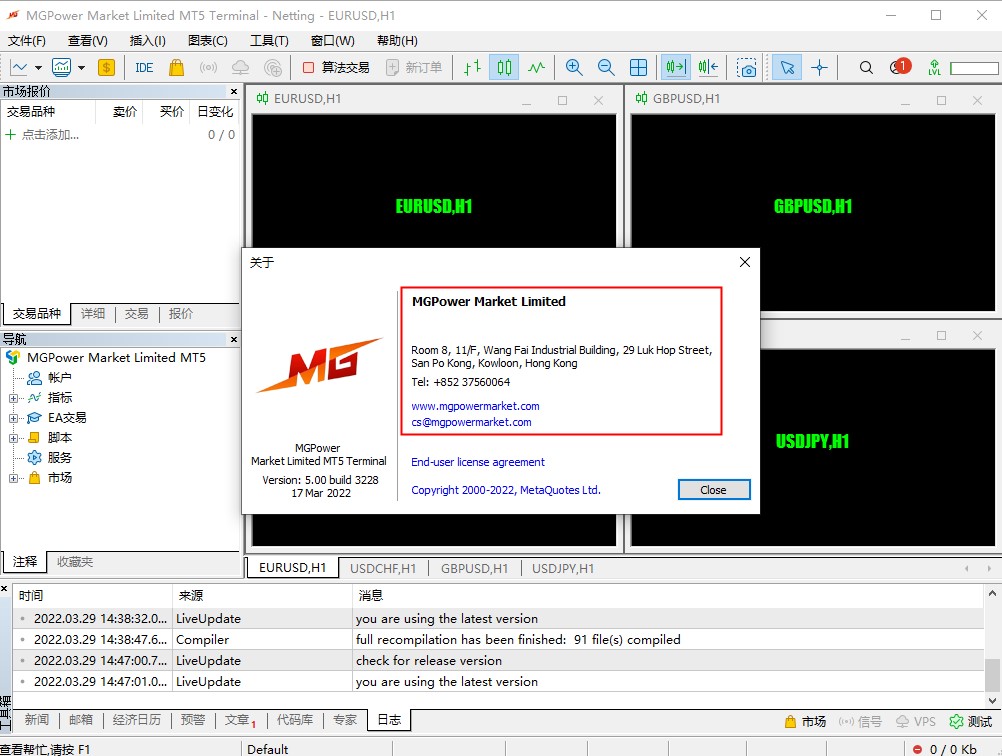Toggle the 算法交易 algo trading button
This screenshot has height=756, width=1002.
point(336,67)
